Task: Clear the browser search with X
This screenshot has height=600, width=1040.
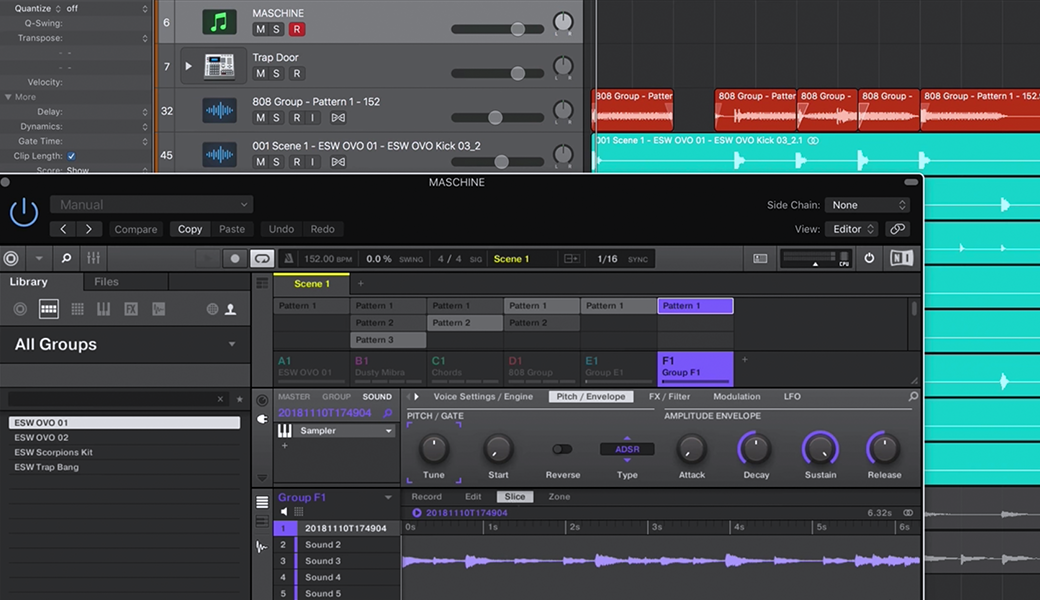Action: point(220,399)
